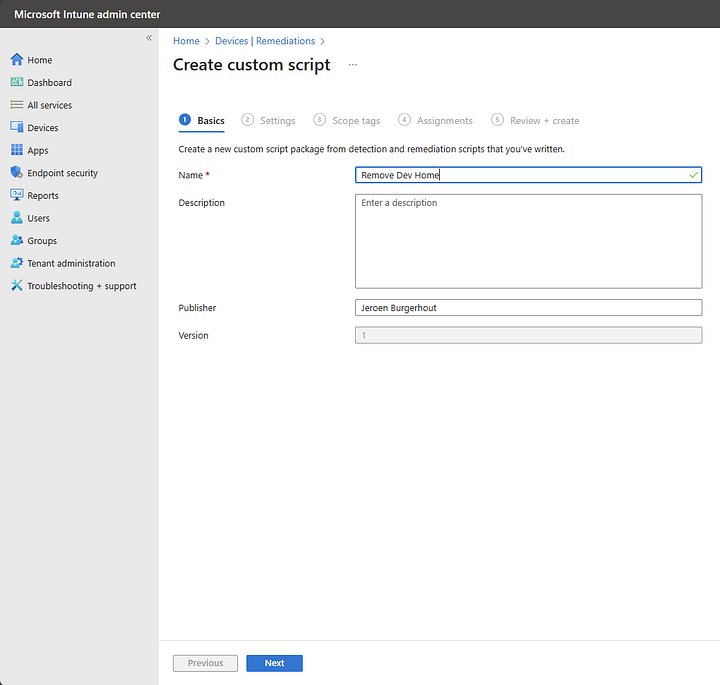Image resolution: width=720 pixels, height=685 pixels.
Task: Open the Apps grid icon
Action: click(17, 150)
